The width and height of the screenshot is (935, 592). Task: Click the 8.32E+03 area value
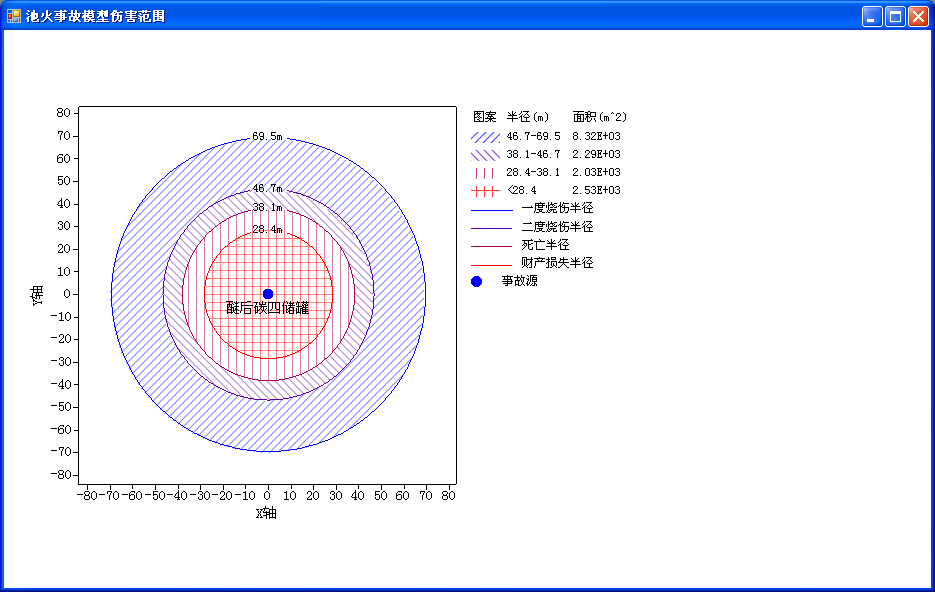point(596,137)
